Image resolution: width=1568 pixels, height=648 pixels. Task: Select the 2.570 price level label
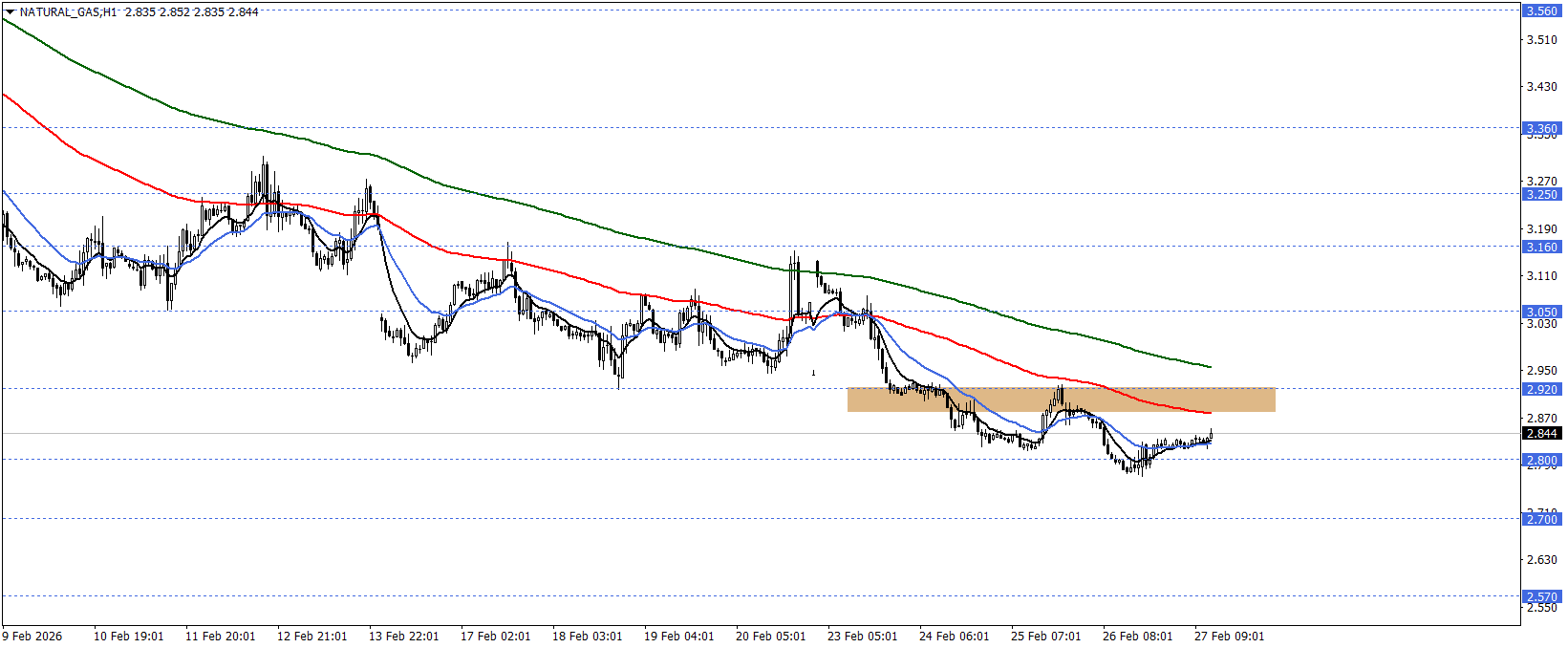(1541, 596)
